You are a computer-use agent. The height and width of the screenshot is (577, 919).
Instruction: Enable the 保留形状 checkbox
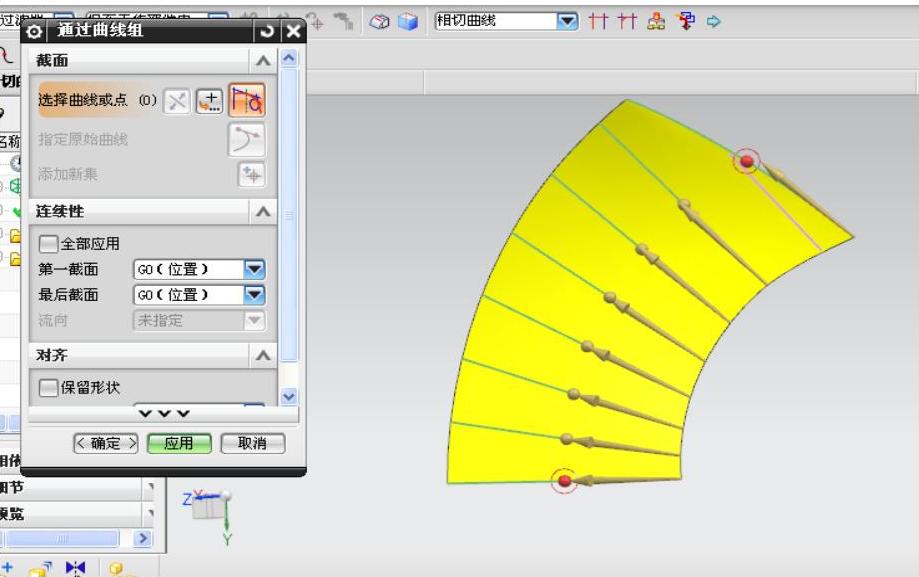pos(48,387)
